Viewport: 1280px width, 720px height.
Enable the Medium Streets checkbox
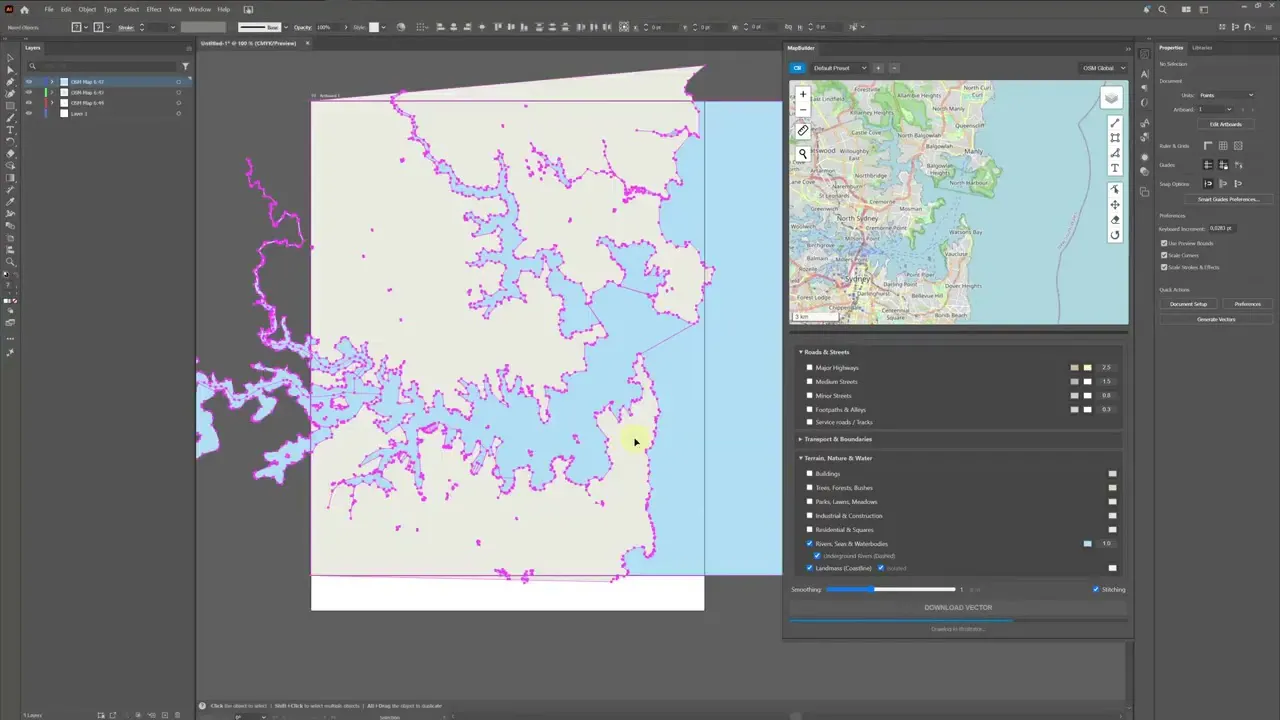[810, 382]
